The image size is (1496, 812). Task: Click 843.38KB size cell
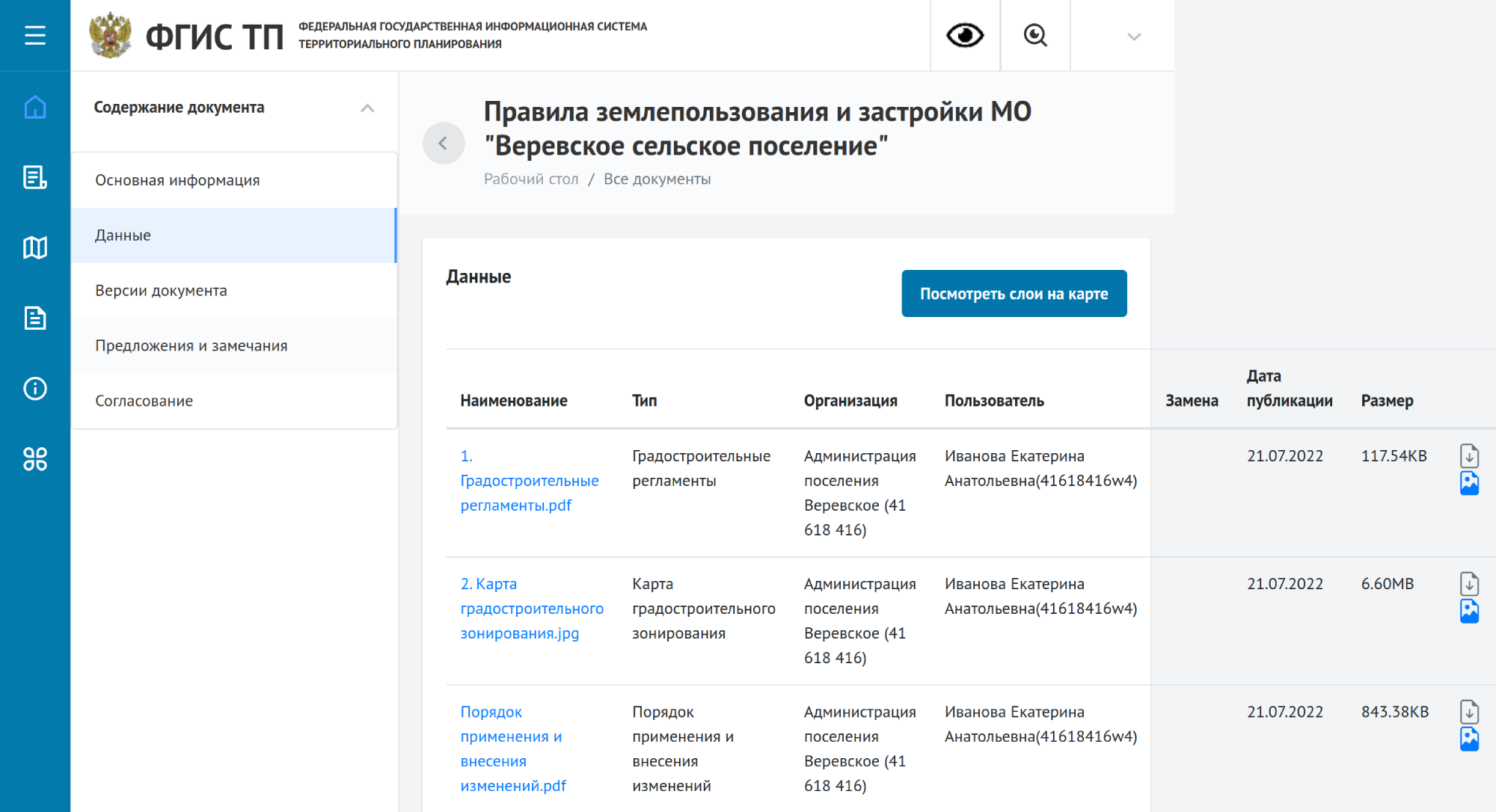(x=1394, y=712)
